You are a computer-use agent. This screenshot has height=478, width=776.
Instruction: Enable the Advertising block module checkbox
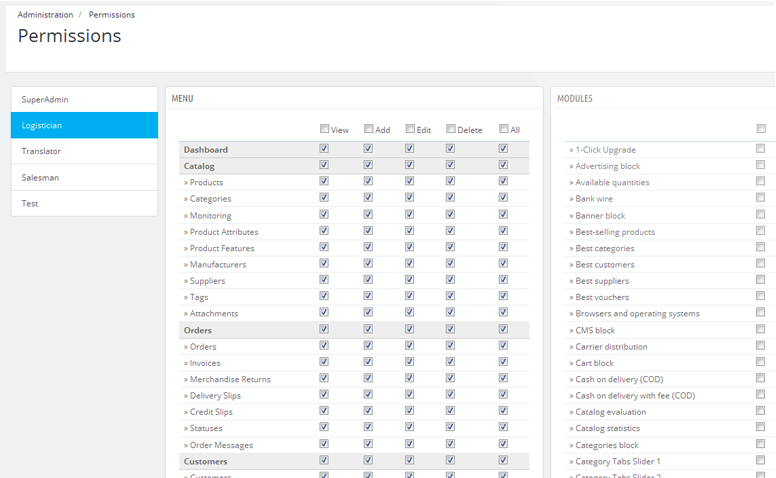point(761,165)
